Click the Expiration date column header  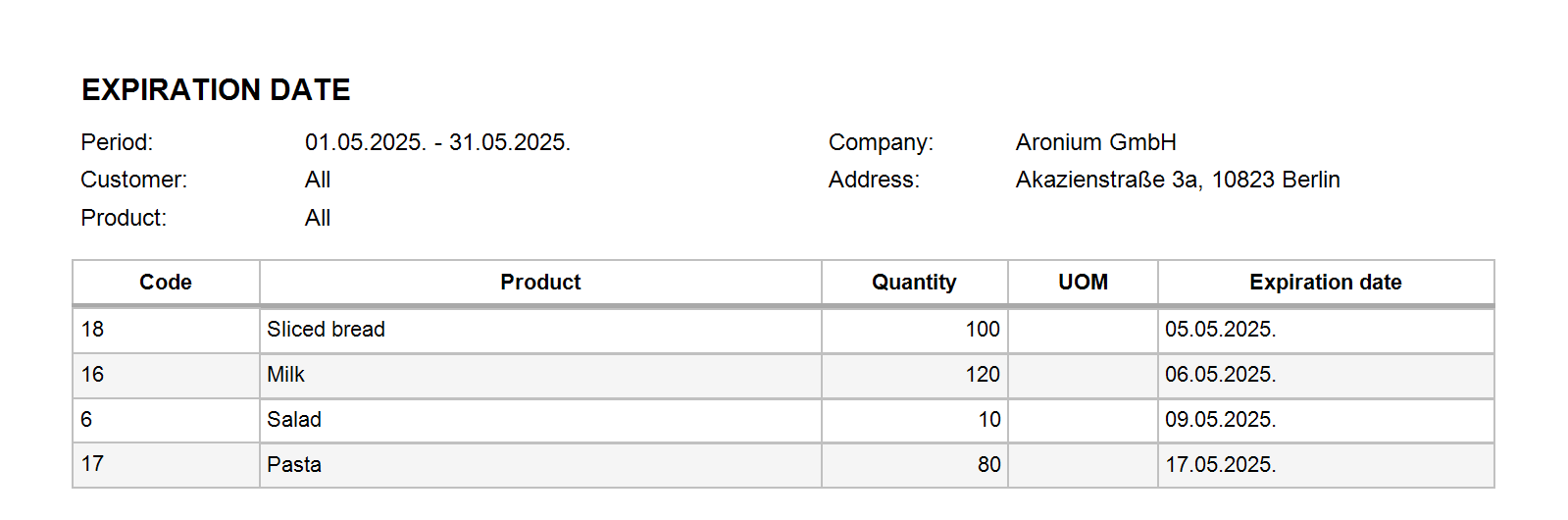[1325, 283]
